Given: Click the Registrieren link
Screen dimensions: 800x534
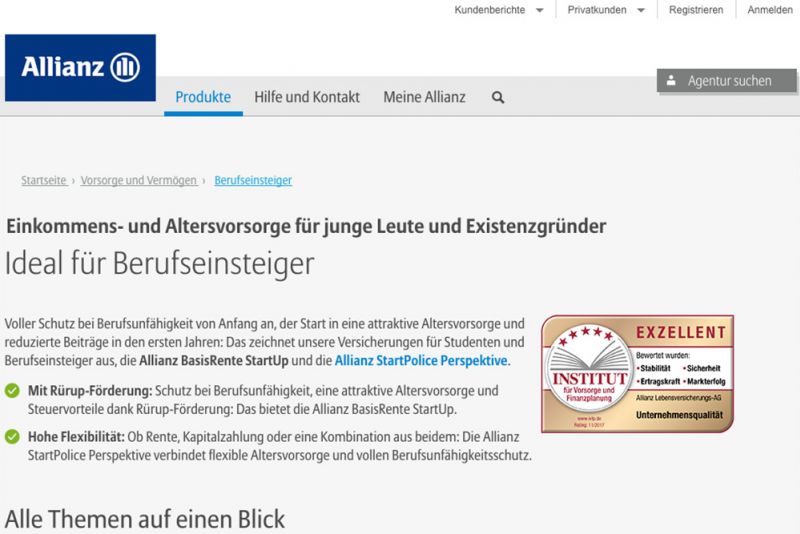Looking at the screenshot, I should pos(696,10).
